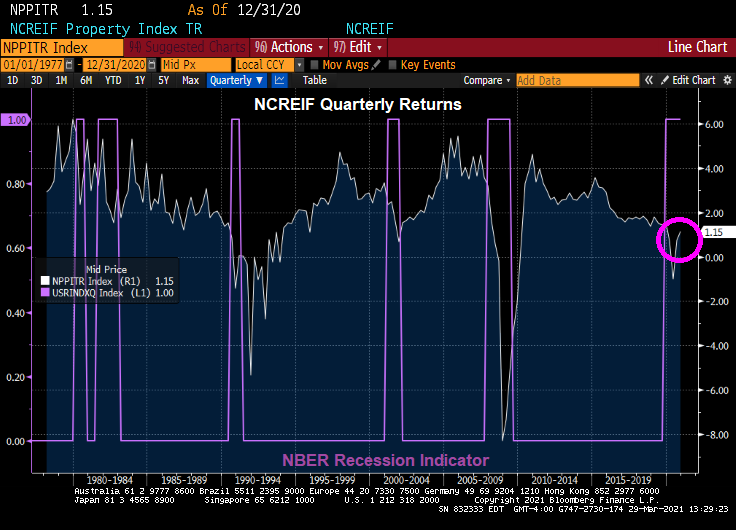Collapse panel with double-chevron icon
736x530 pixels.
pos(649,80)
